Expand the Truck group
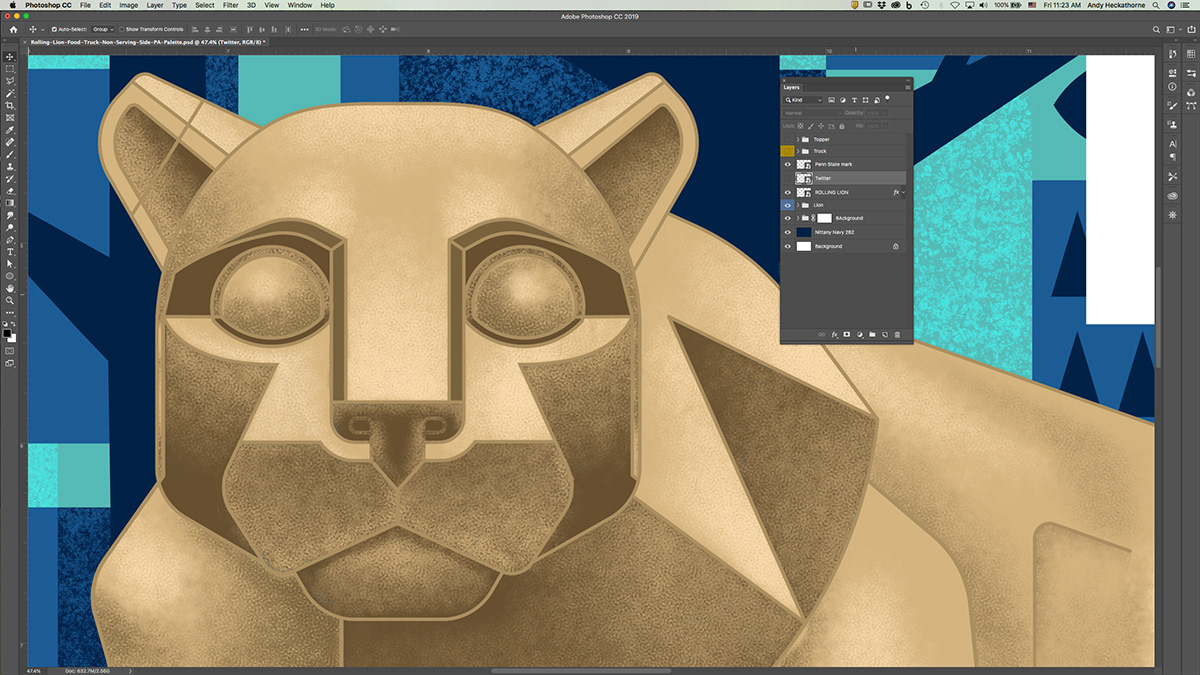The image size is (1200, 675). [798, 151]
